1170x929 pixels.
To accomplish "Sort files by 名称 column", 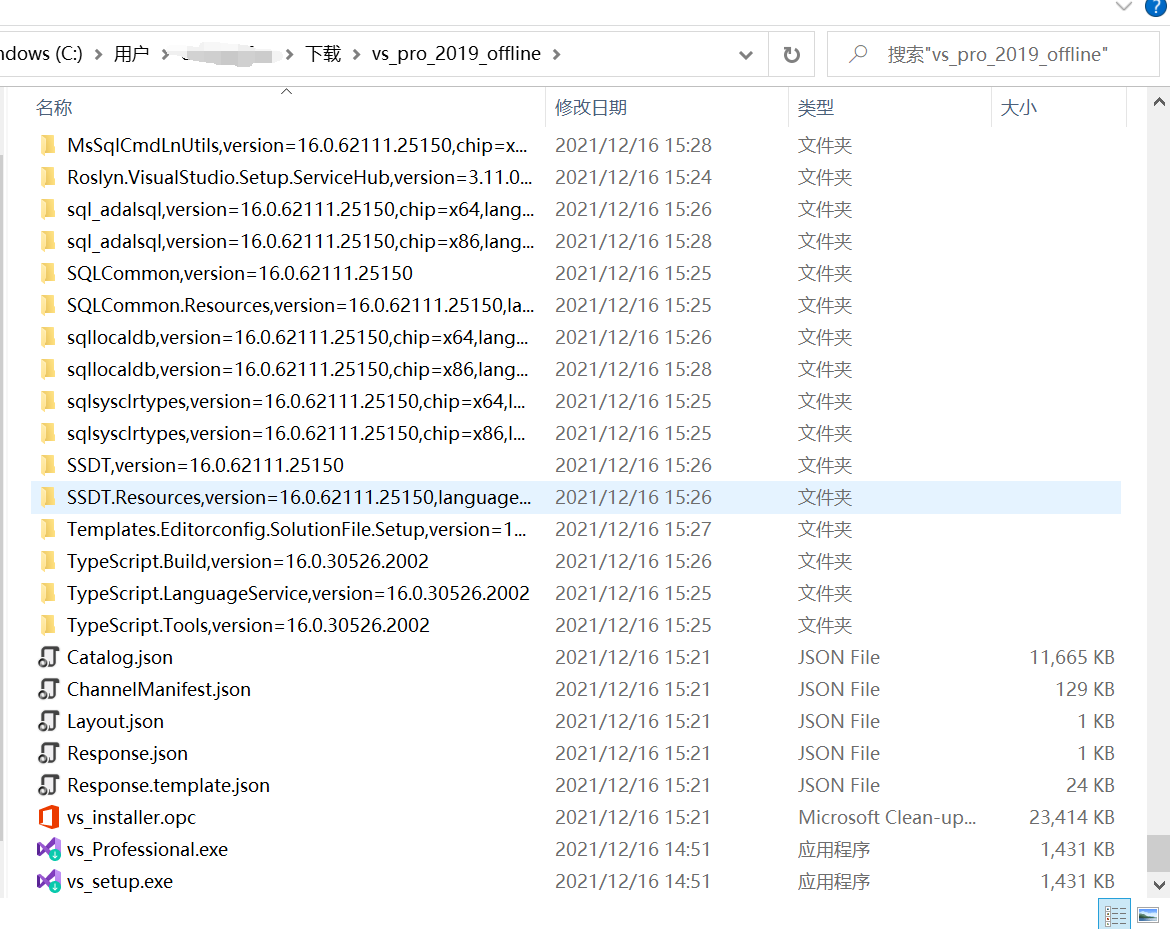I will 54,107.
